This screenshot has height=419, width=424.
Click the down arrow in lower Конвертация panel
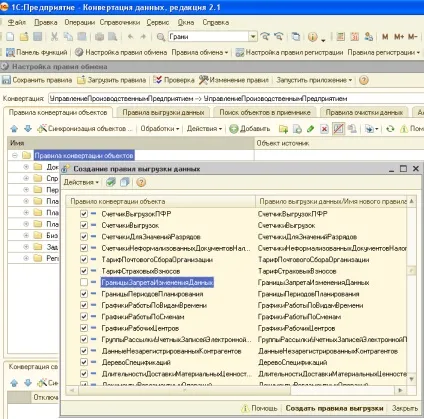(x=28, y=383)
